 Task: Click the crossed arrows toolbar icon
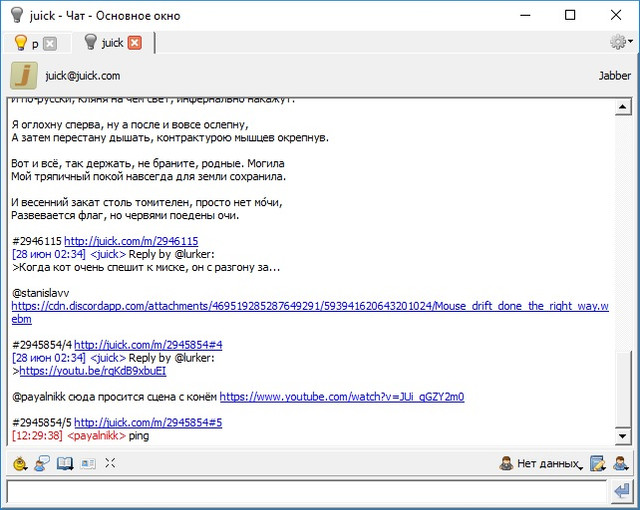[110, 463]
